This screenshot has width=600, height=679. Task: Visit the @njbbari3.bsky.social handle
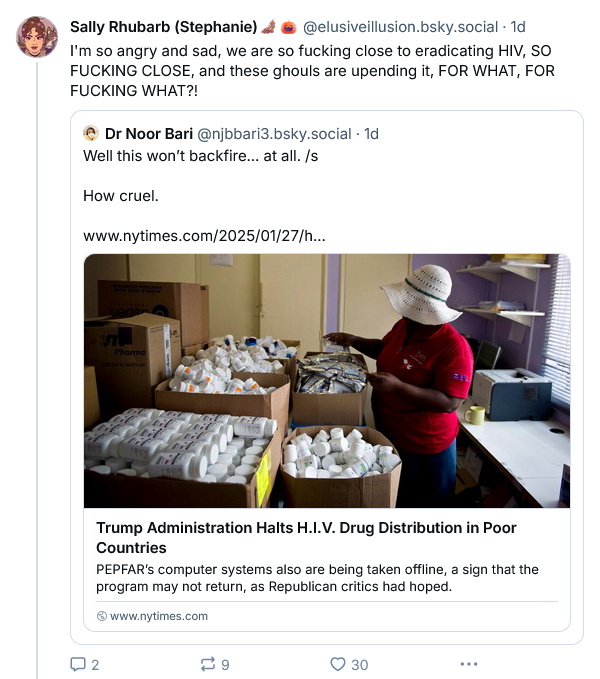click(x=276, y=133)
